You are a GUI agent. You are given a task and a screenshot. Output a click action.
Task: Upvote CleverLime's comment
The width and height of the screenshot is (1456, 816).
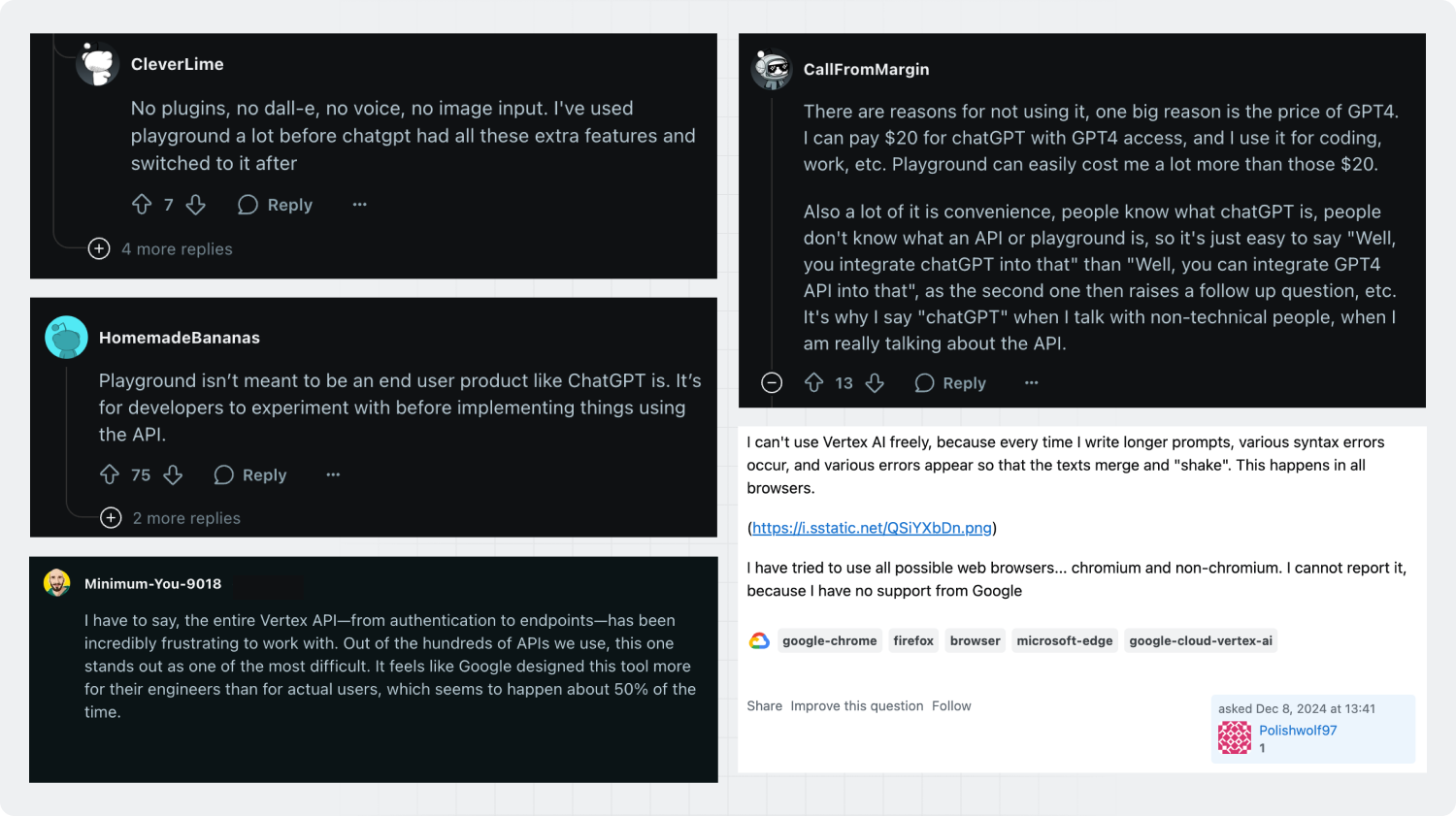[x=142, y=205]
